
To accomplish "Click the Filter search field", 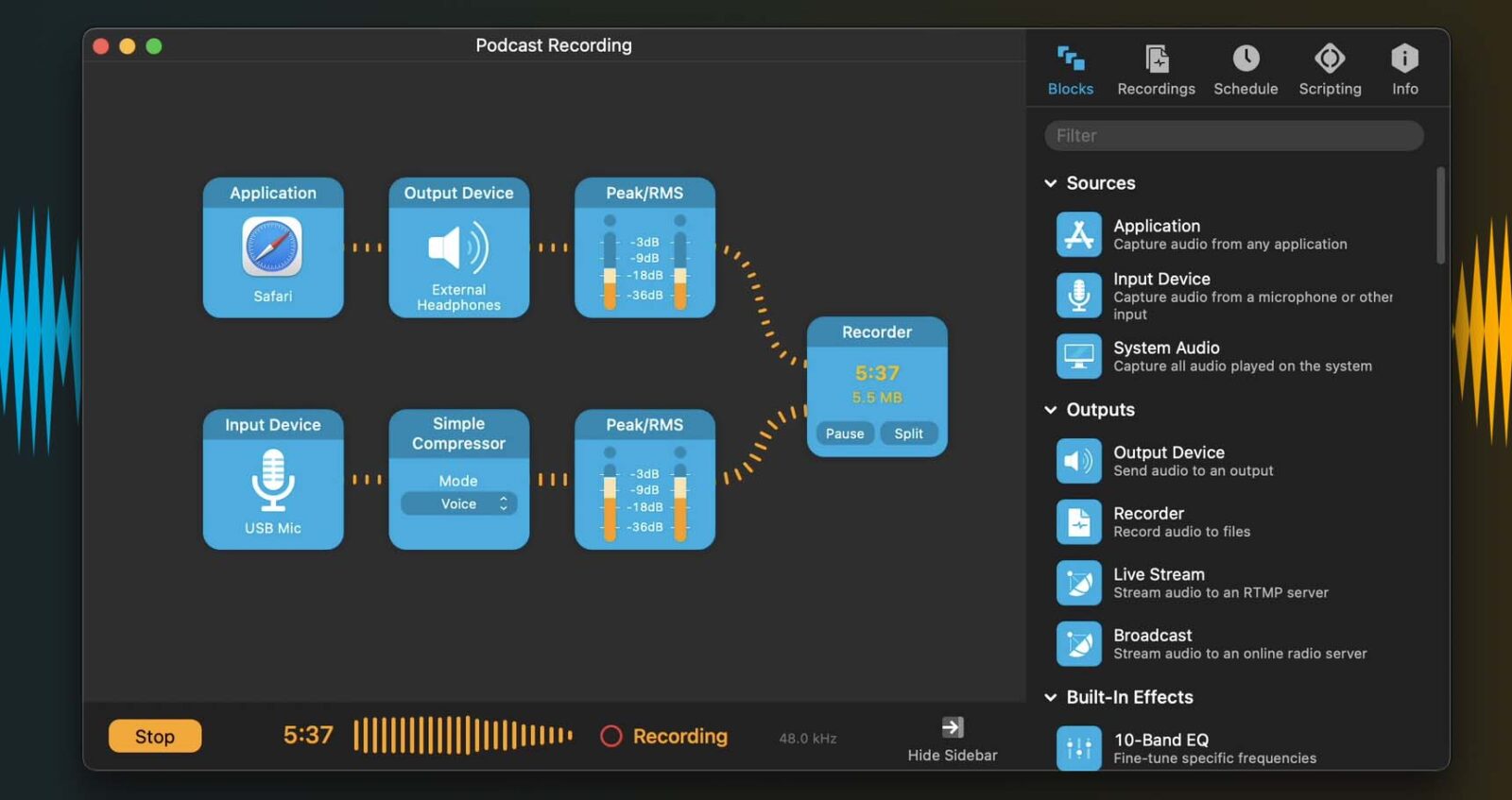I will [1233, 135].
